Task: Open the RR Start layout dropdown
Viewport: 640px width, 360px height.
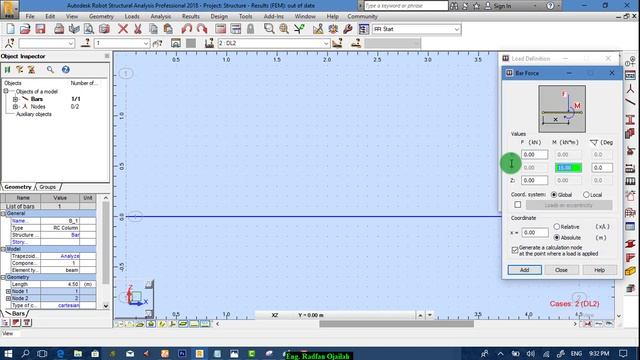Action: (x=456, y=29)
